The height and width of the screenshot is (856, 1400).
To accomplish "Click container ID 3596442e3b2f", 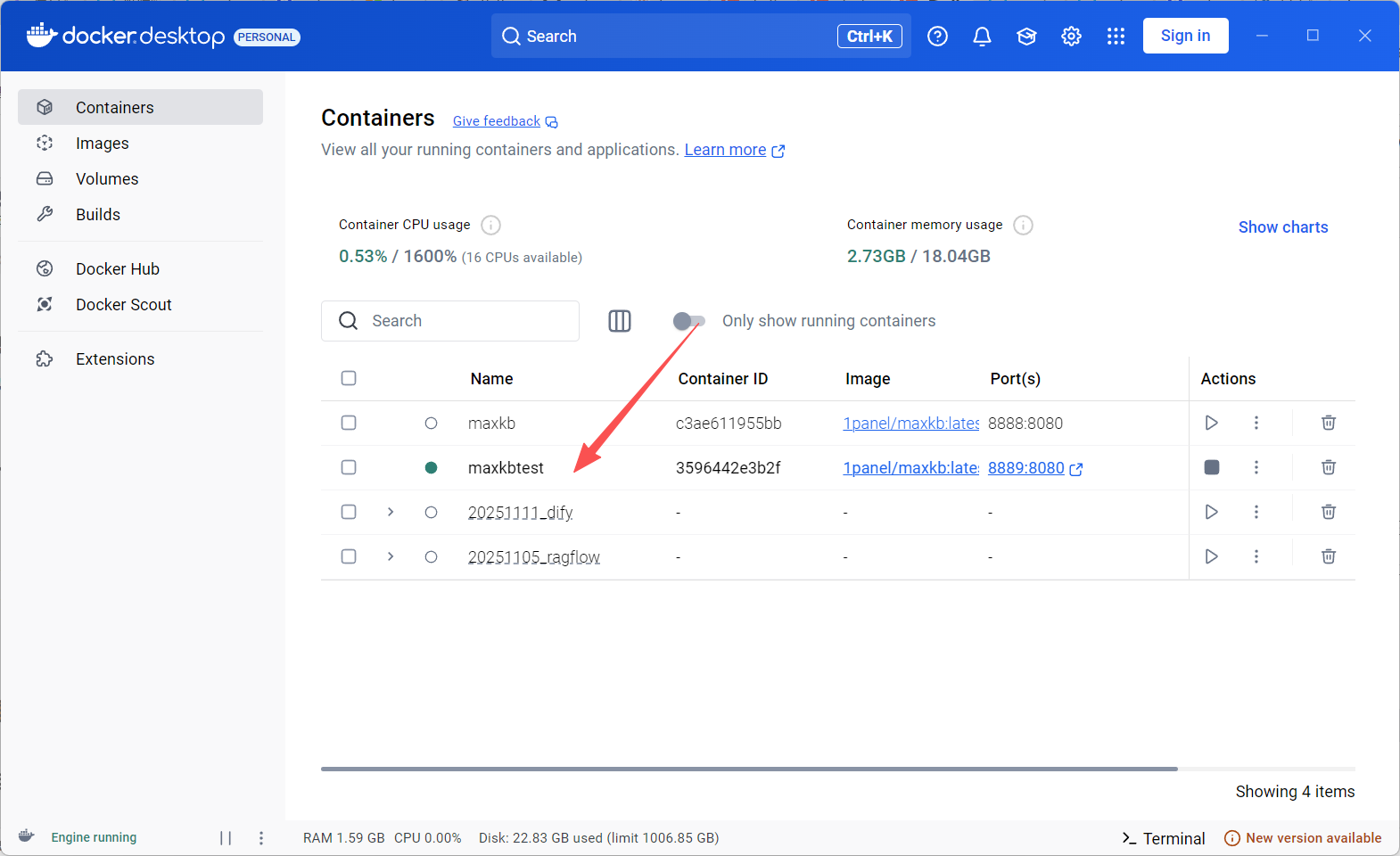I will [x=729, y=468].
